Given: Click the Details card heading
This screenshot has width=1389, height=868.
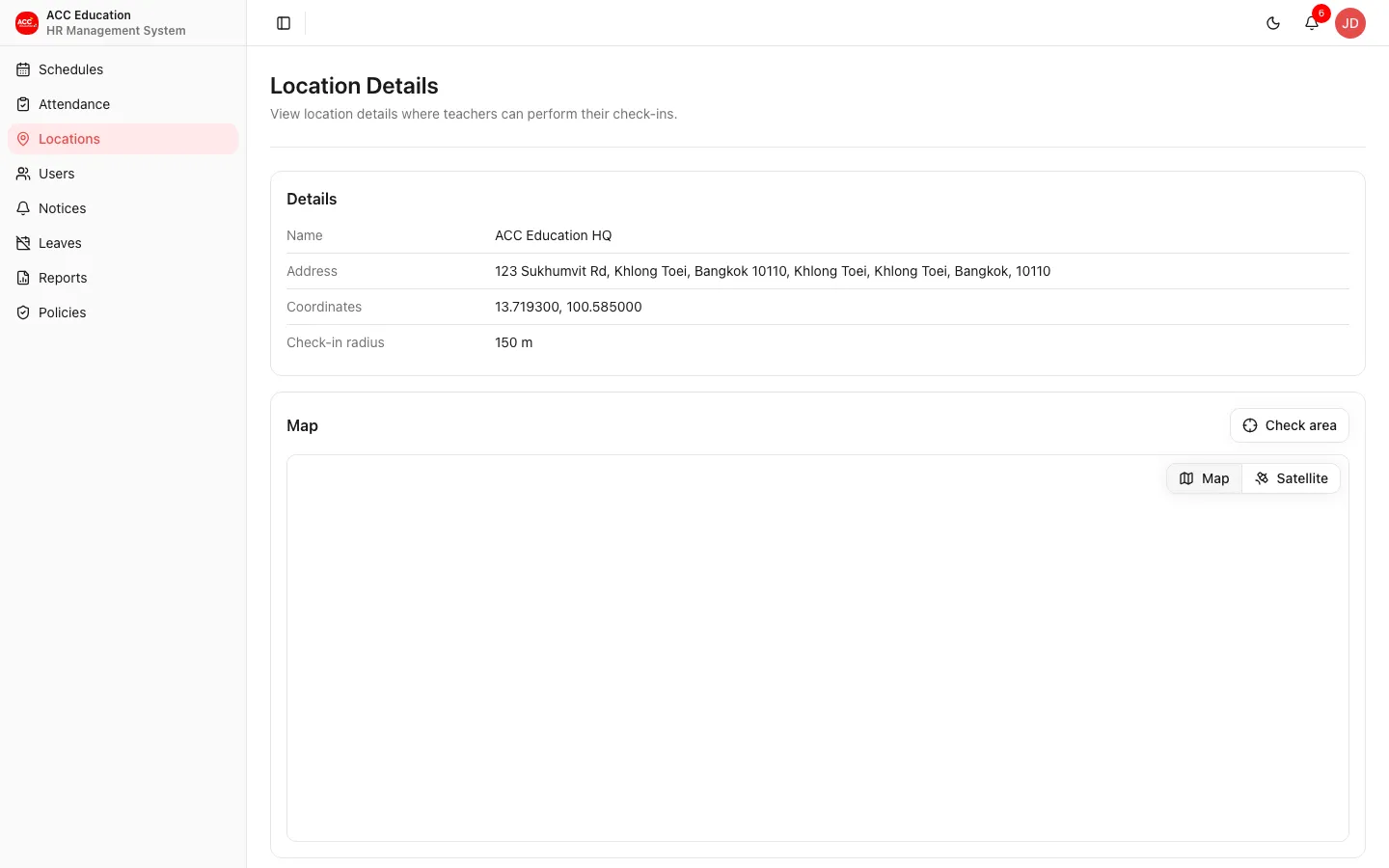Looking at the screenshot, I should click(x=312, y=199).
